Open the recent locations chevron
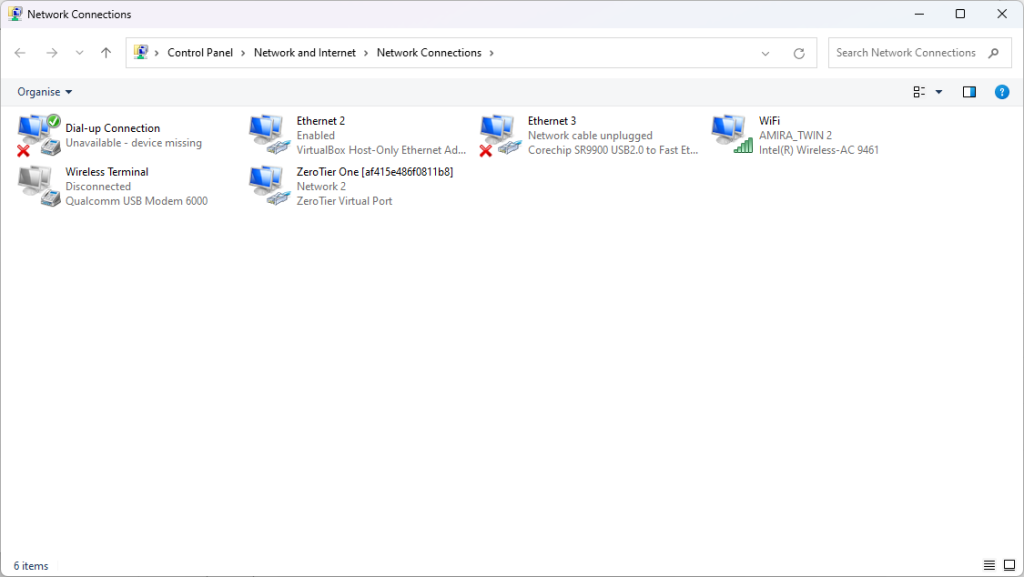1024x577 pixels. [79, 53]
